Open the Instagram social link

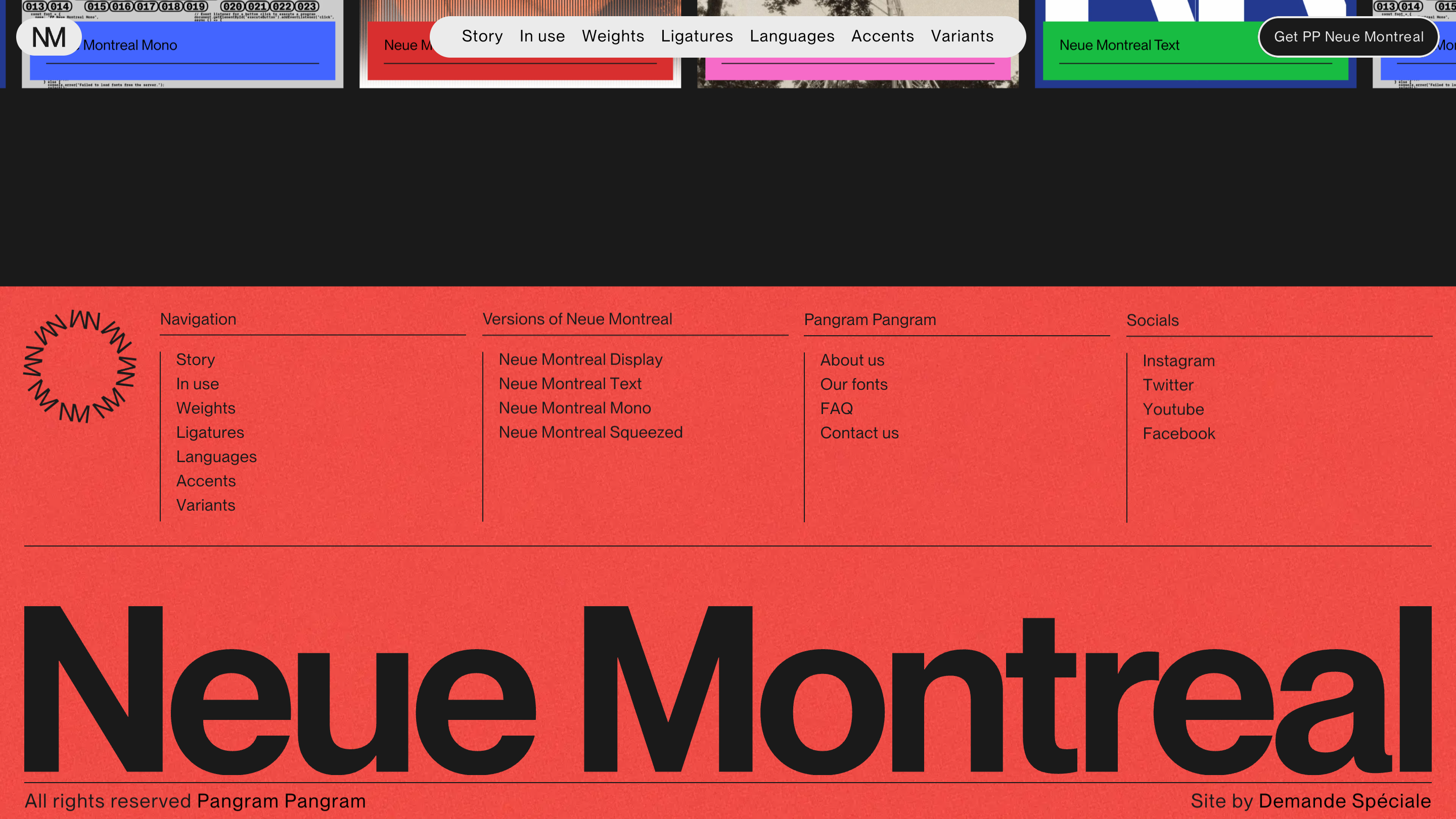(x=1178, y=360)
